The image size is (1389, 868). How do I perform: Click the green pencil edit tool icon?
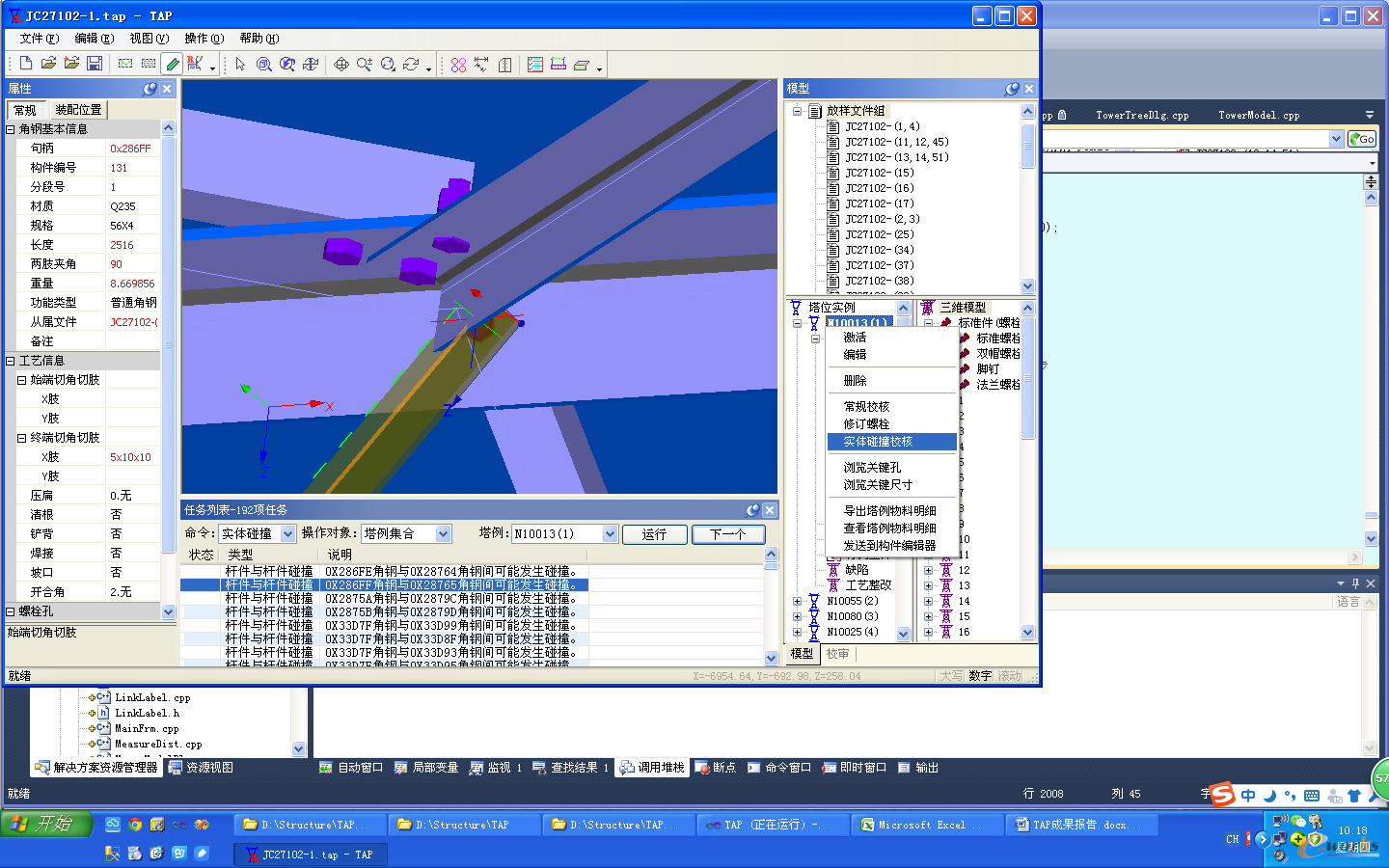click(173, 64)
